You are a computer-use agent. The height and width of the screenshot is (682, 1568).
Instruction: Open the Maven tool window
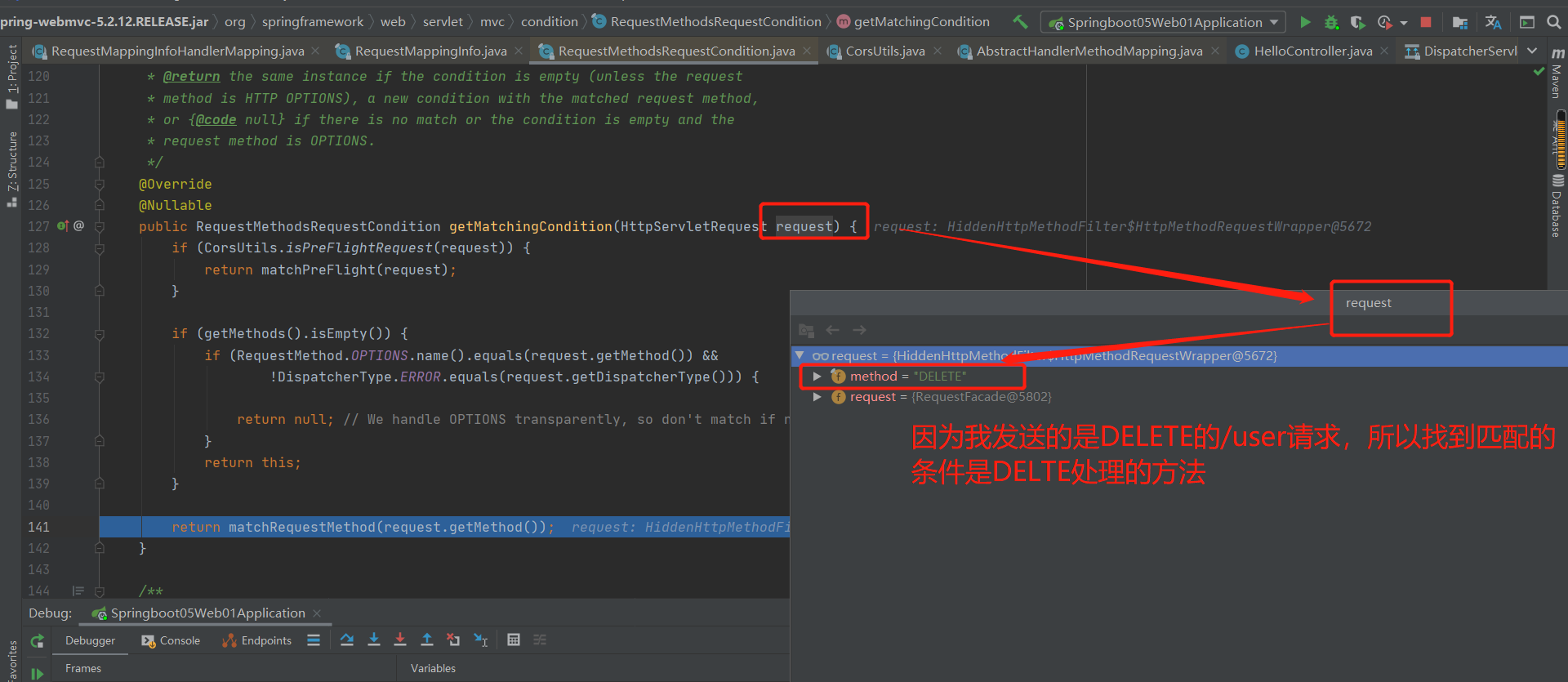tap(1557, 72)
